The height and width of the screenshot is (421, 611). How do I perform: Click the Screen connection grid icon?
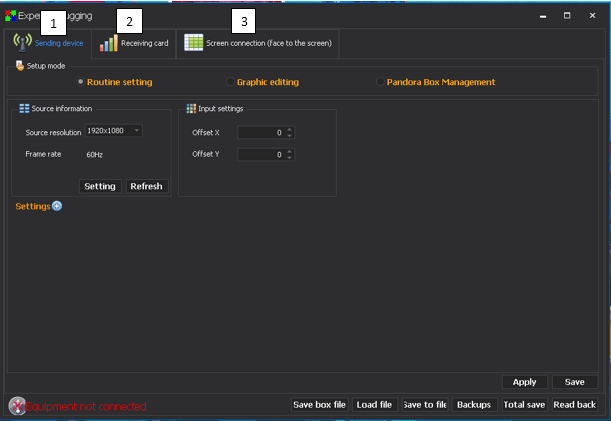click(193, 43)
